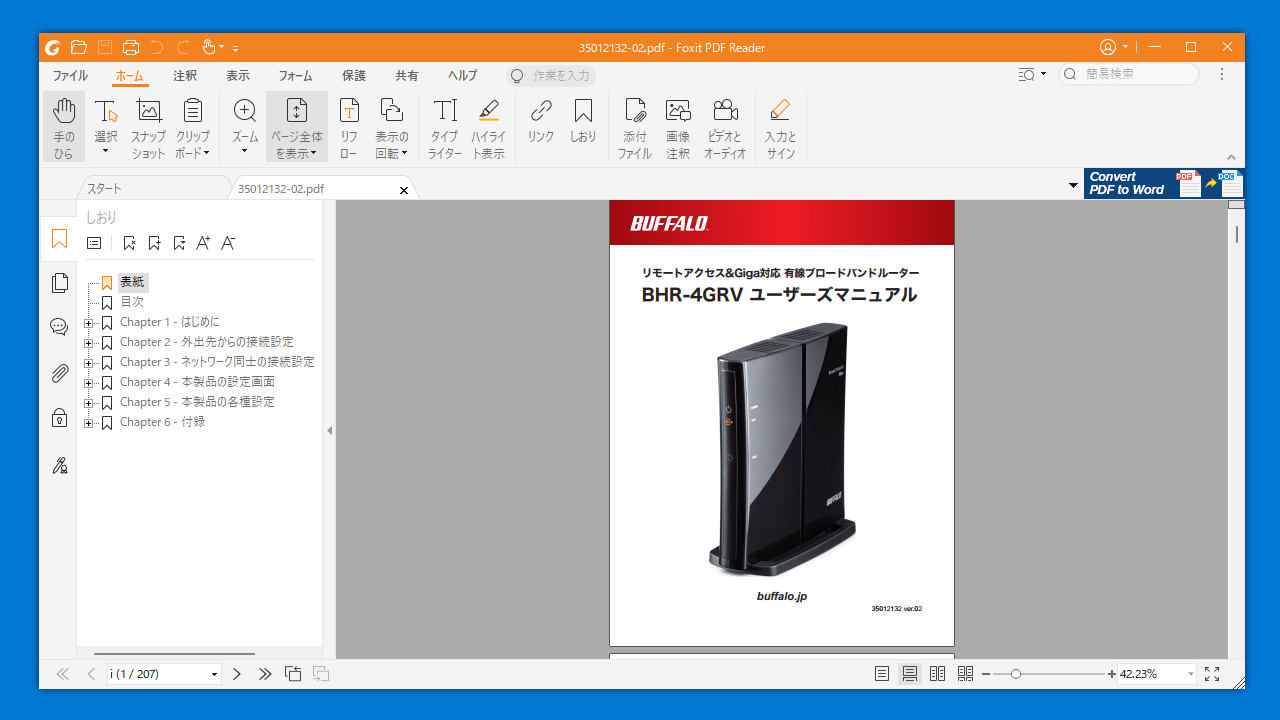Insert an image annotation
This screenshot has width=1280, height=720.
(678, 128)
